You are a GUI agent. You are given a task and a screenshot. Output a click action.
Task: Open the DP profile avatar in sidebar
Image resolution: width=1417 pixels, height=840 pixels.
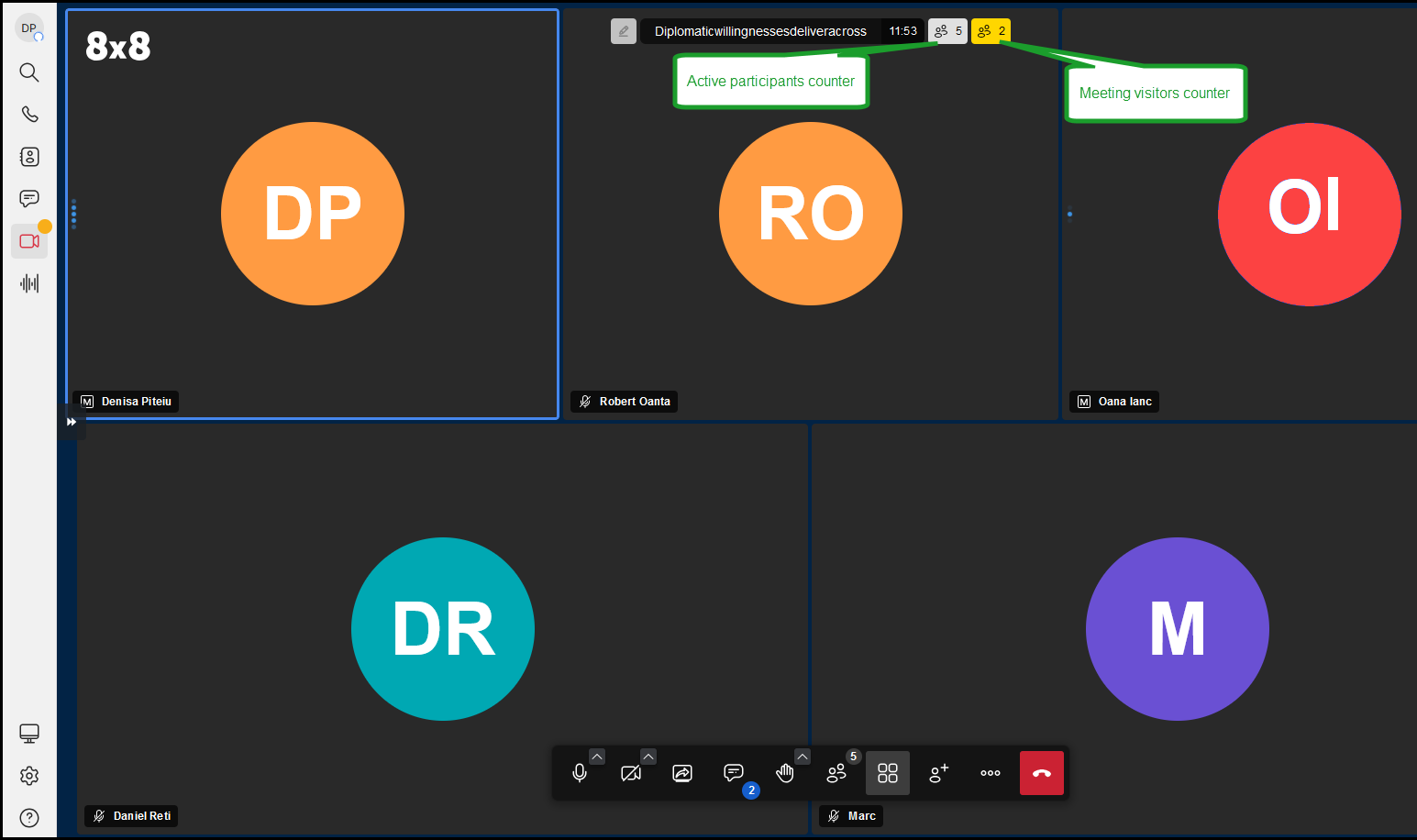click(29, 28)
